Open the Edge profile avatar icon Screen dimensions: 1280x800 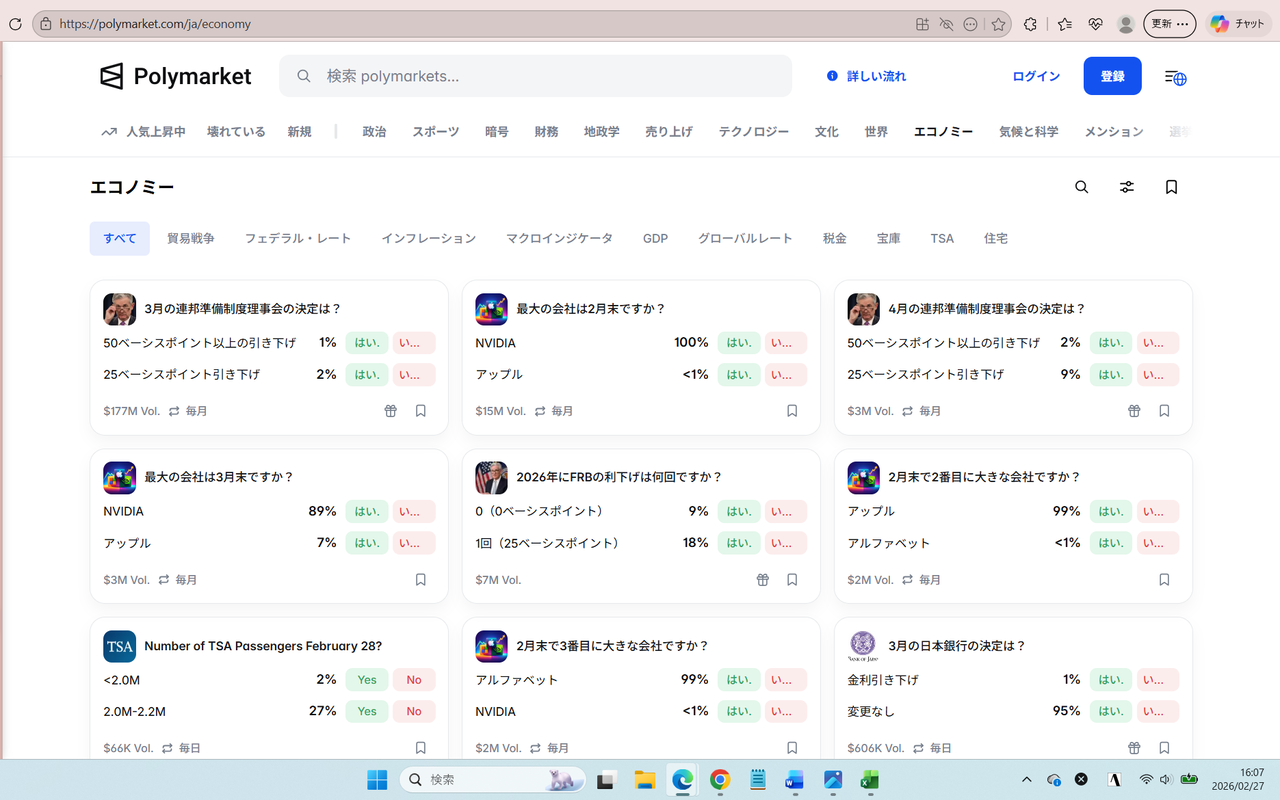(1126, 24)
